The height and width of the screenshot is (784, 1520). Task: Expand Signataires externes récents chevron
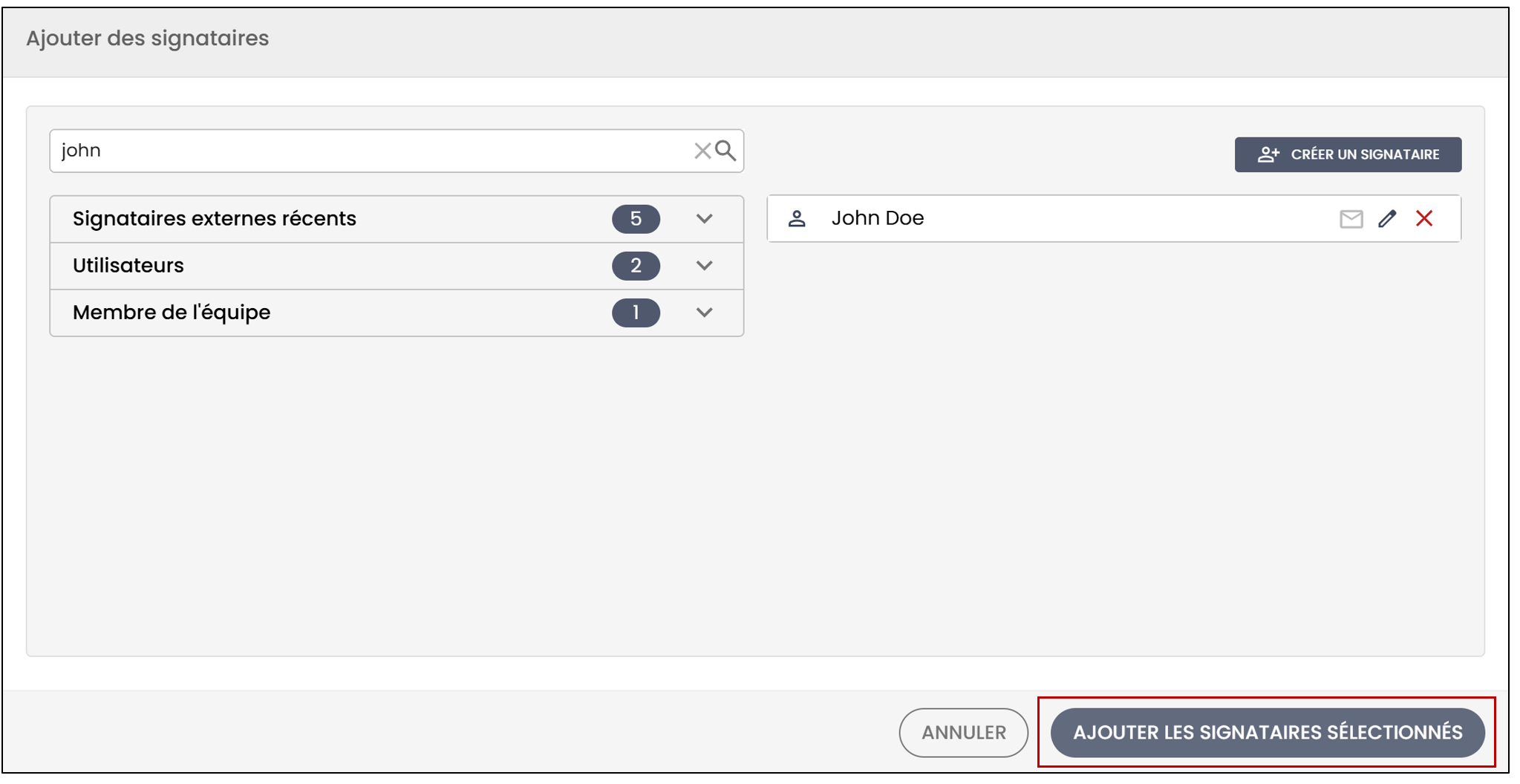[x=705, y=219]
